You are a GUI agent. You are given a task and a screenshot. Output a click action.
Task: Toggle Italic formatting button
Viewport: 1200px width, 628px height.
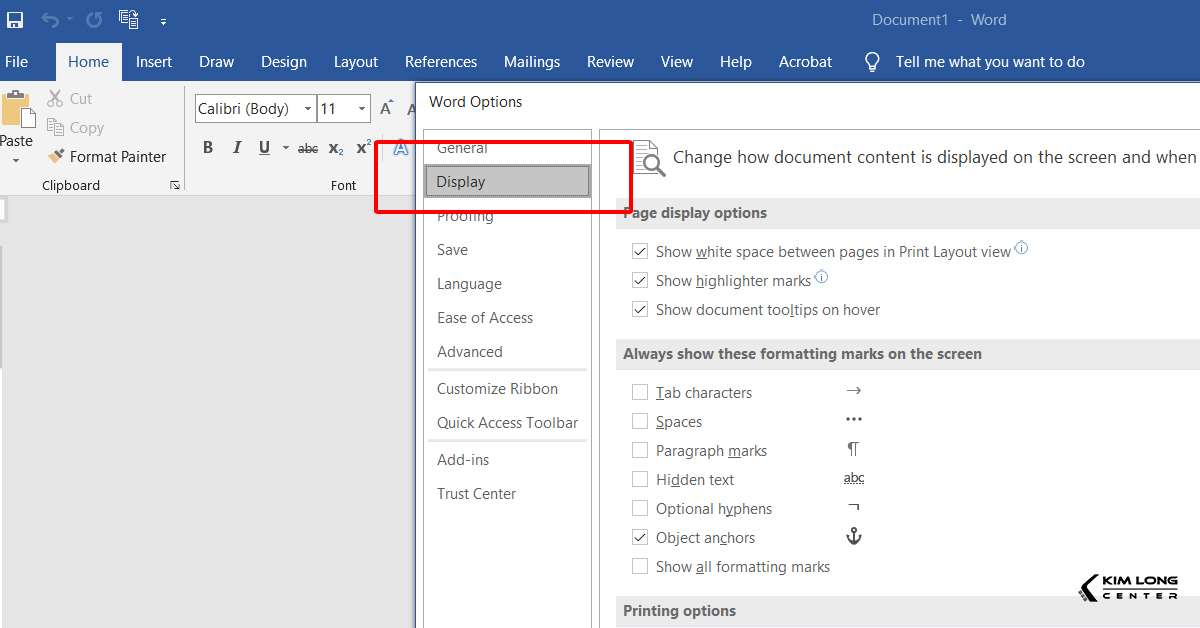click(237, 148)
